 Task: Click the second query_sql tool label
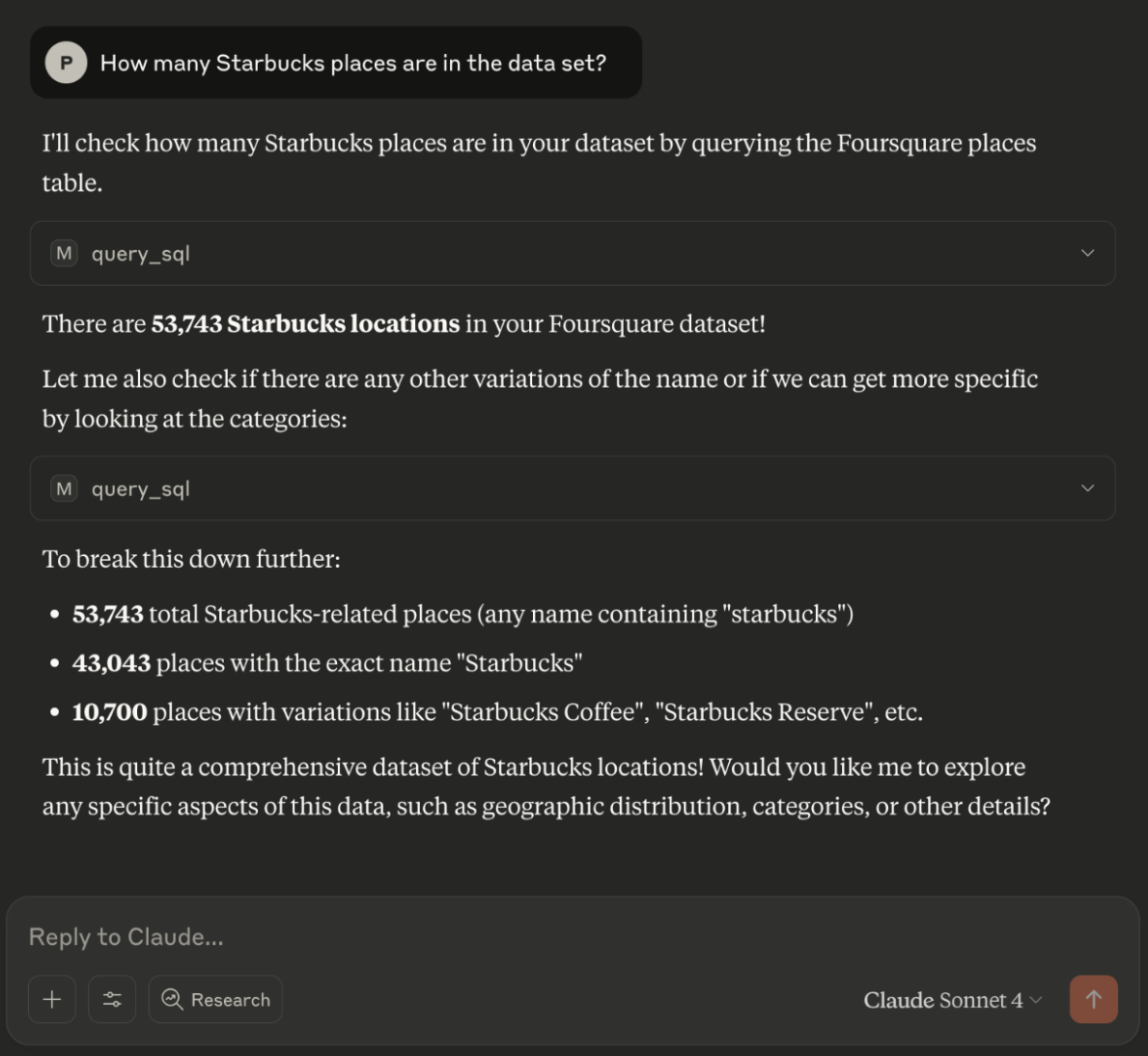point(141,488)
